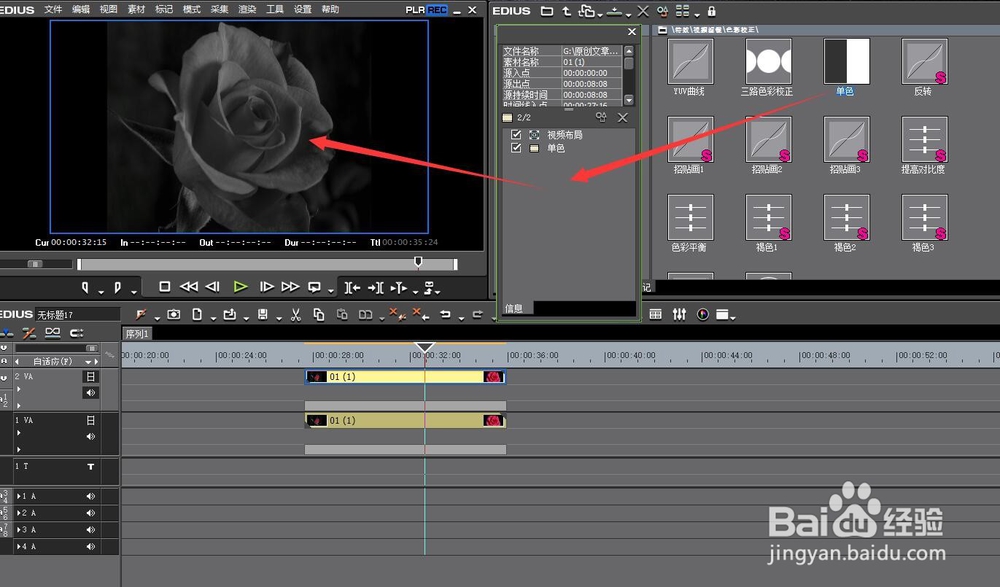Viewport: 1000px width, 587px height.
Task: Jump to previous edit point icon
Action: (x=352, y=288)
